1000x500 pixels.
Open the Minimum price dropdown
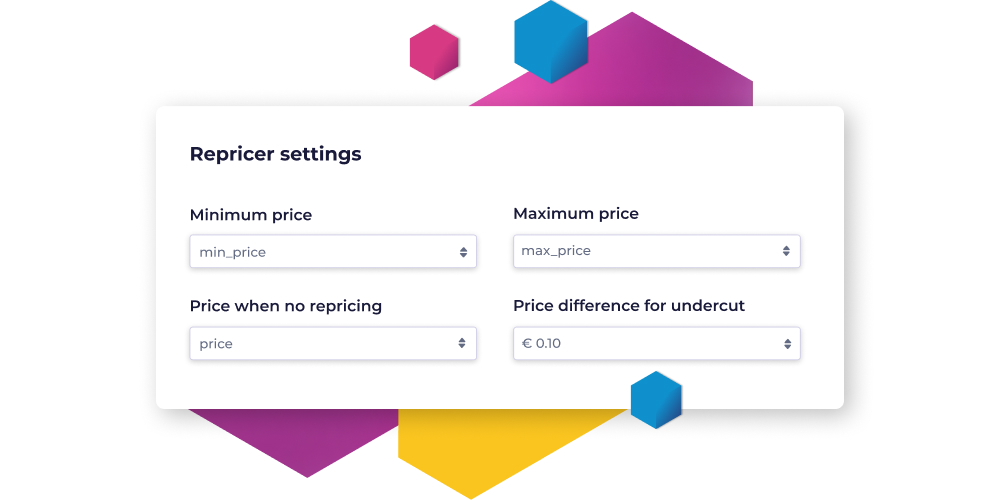click(x=333, y=251)
